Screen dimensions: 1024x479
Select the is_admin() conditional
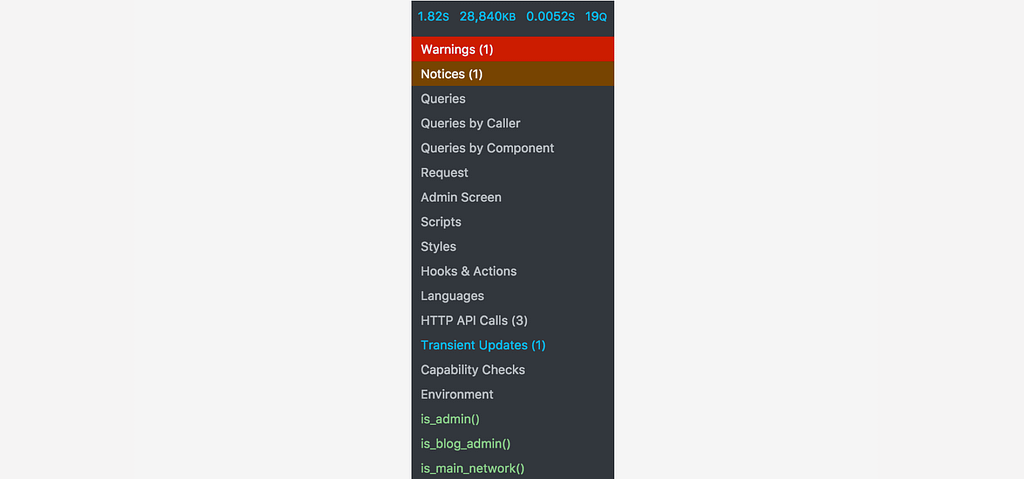click(513, 420)
